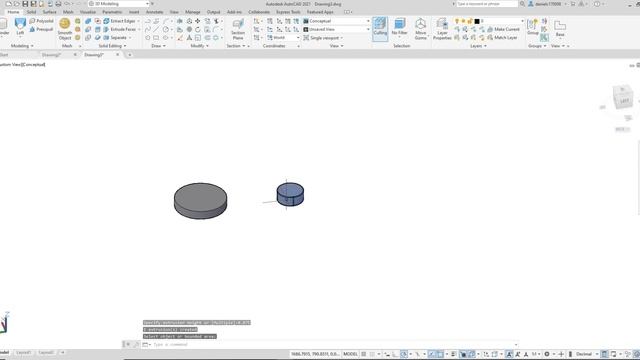This screenshot has width=640, height=360.
Task: Expand the Draw panel
Action: click(x=158, y=46)
